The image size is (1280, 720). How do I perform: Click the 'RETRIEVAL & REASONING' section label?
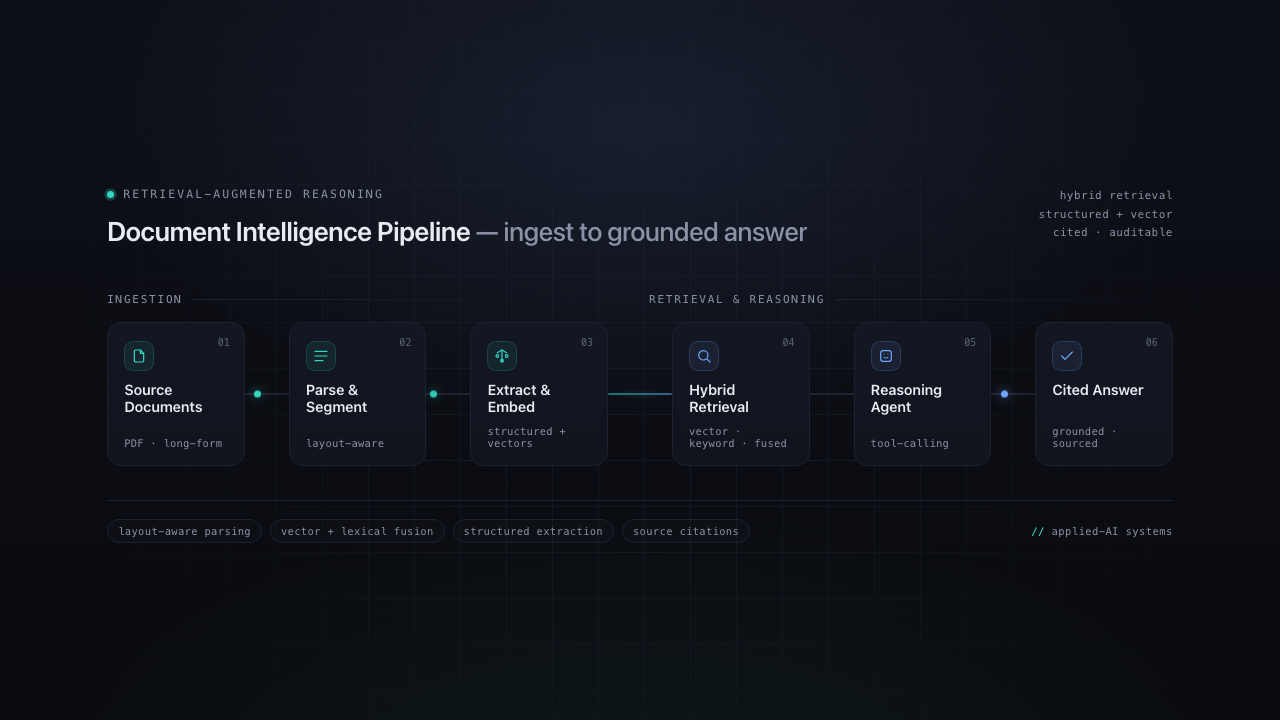pyautogui.click(x=737, y=299)
